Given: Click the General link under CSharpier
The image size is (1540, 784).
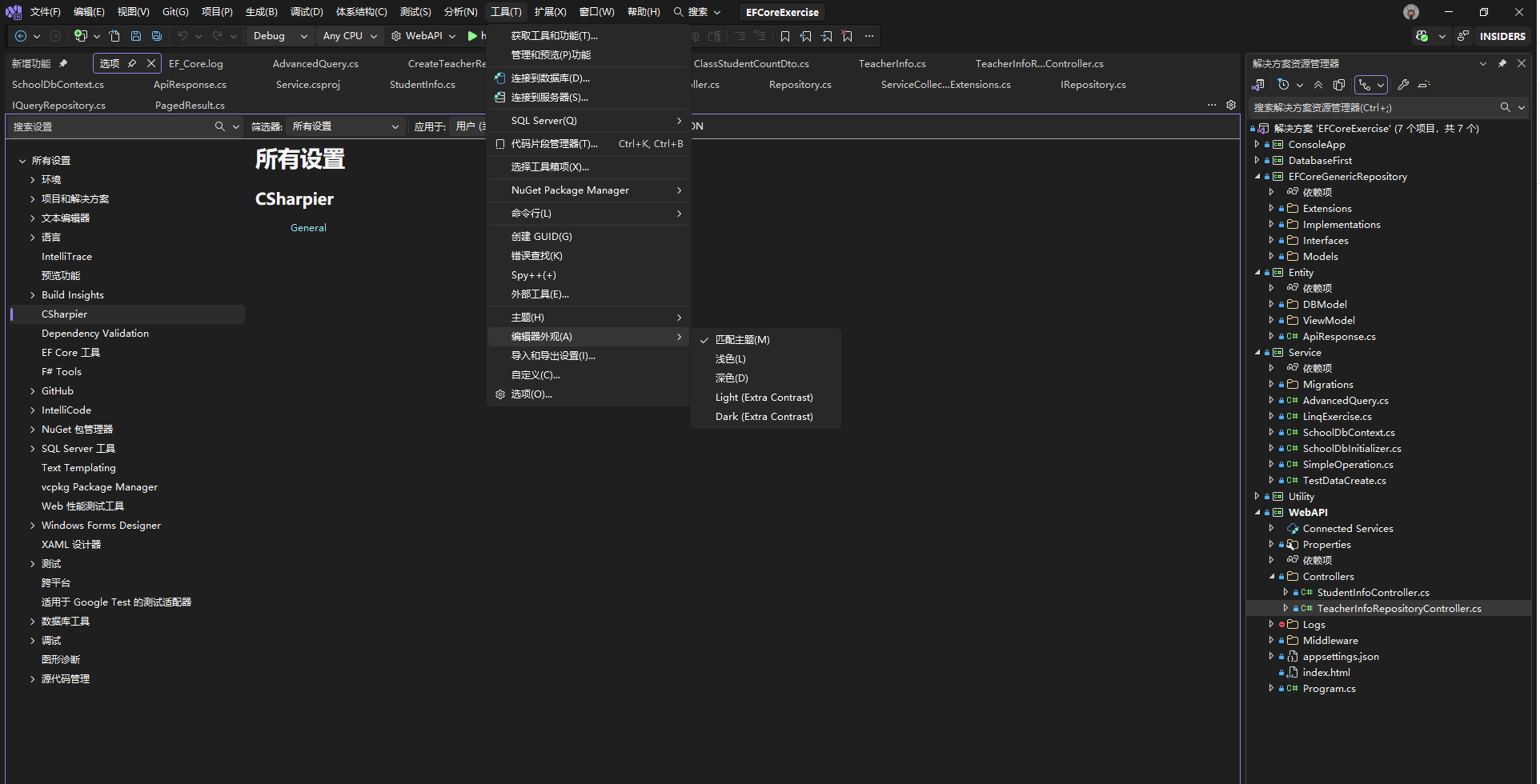Looking at the screenshot, I should [308, 228].
